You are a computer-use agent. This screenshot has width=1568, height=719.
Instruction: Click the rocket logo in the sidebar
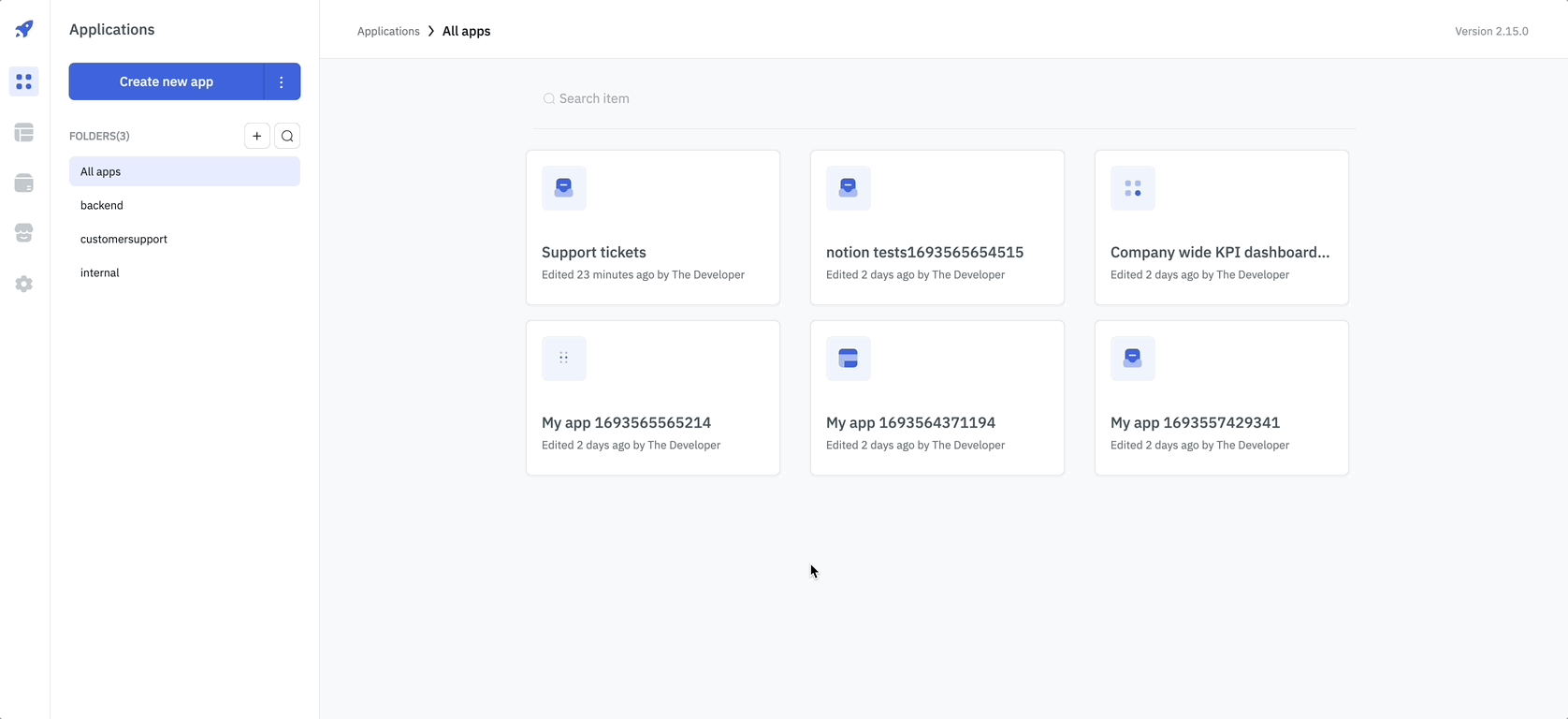tap(24, 29)
